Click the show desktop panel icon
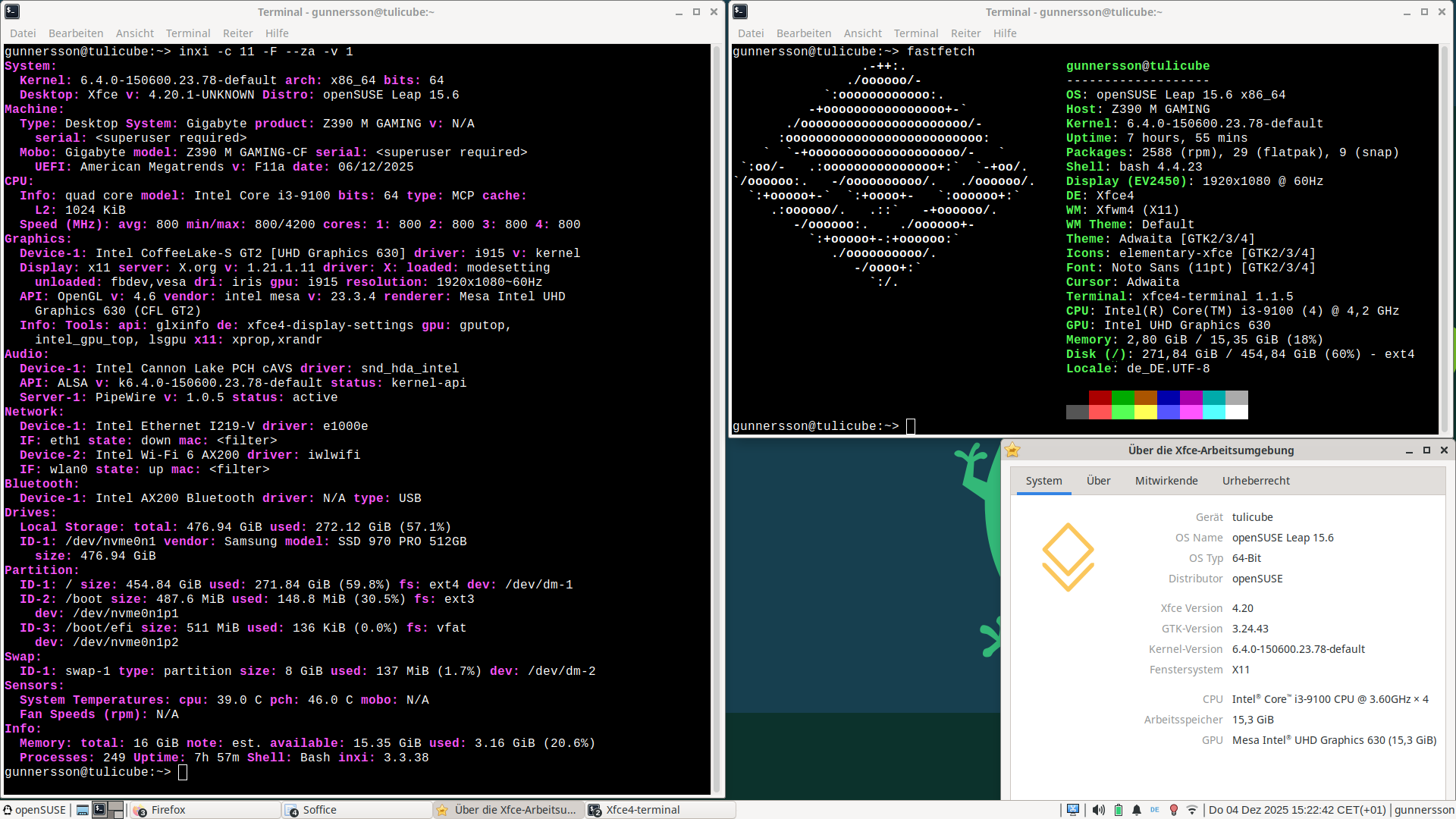 click(x=82, y=810)
